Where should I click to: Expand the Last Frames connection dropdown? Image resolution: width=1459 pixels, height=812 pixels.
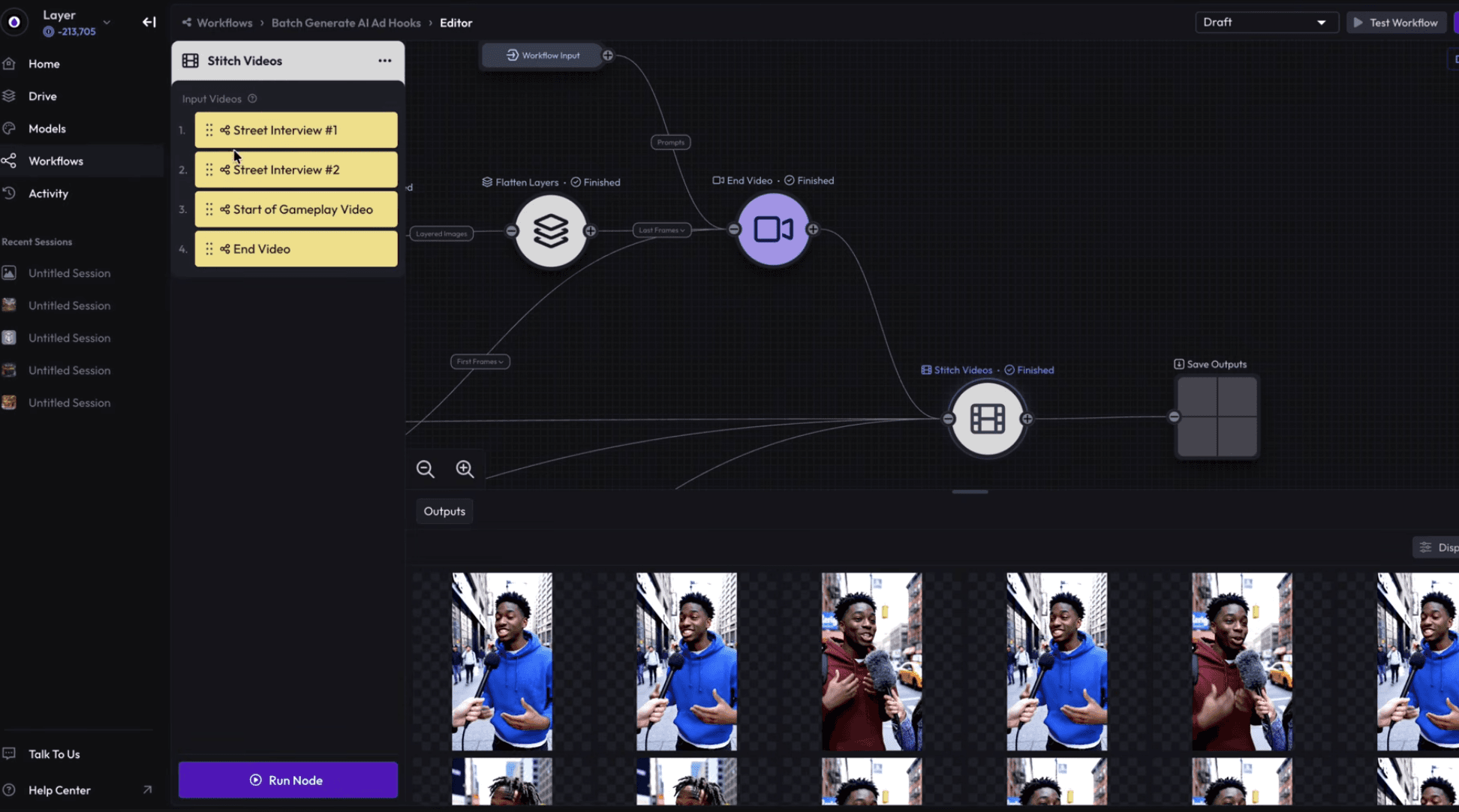661,230
